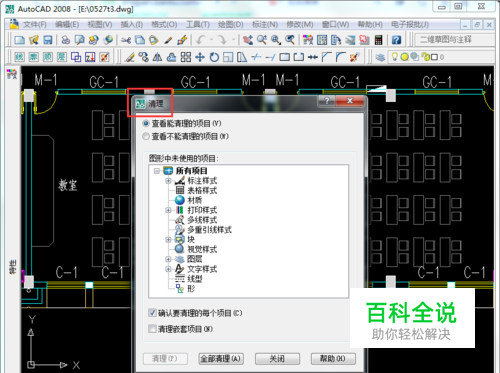Select the Array grid tool icon
The image size is (500, 373).
(186, 57)
